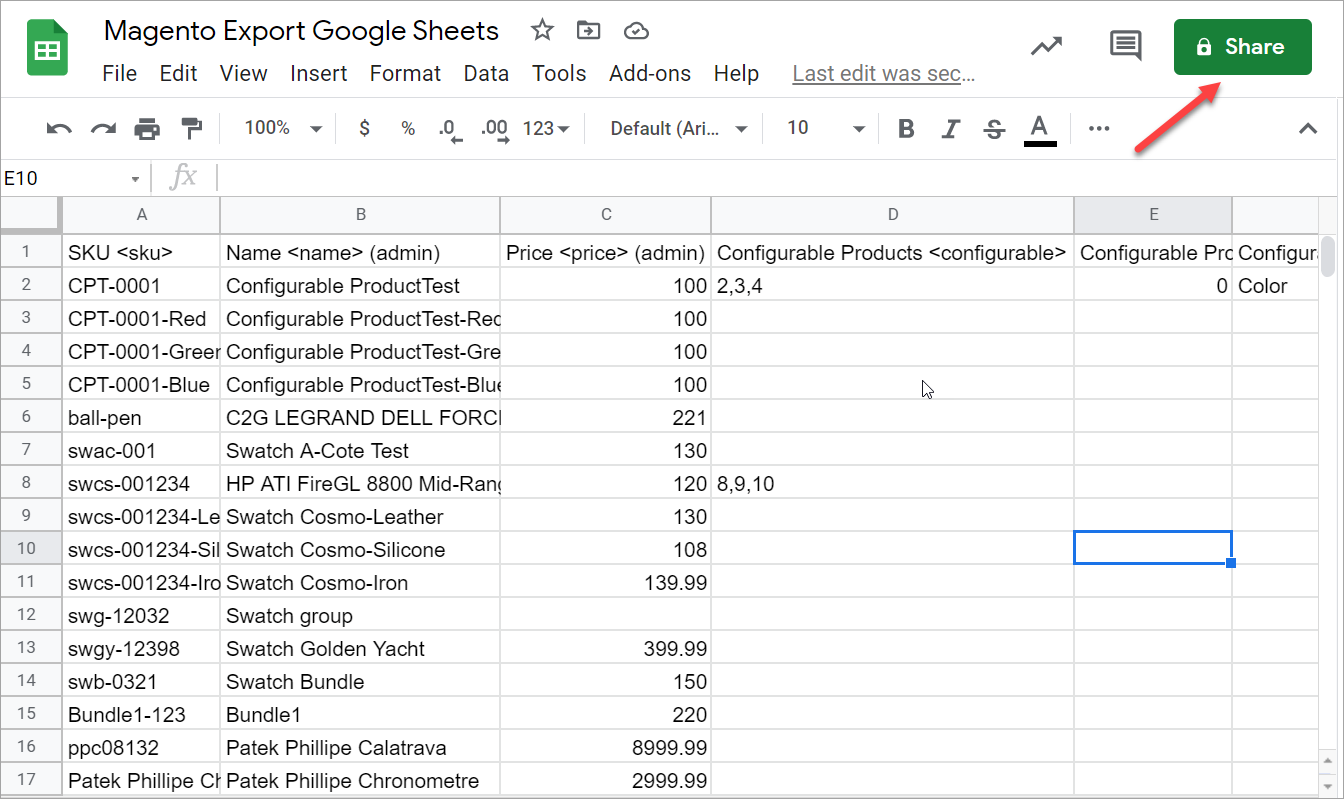
Task: Format as currency with dollar icon
Action: tap(364, 128)
